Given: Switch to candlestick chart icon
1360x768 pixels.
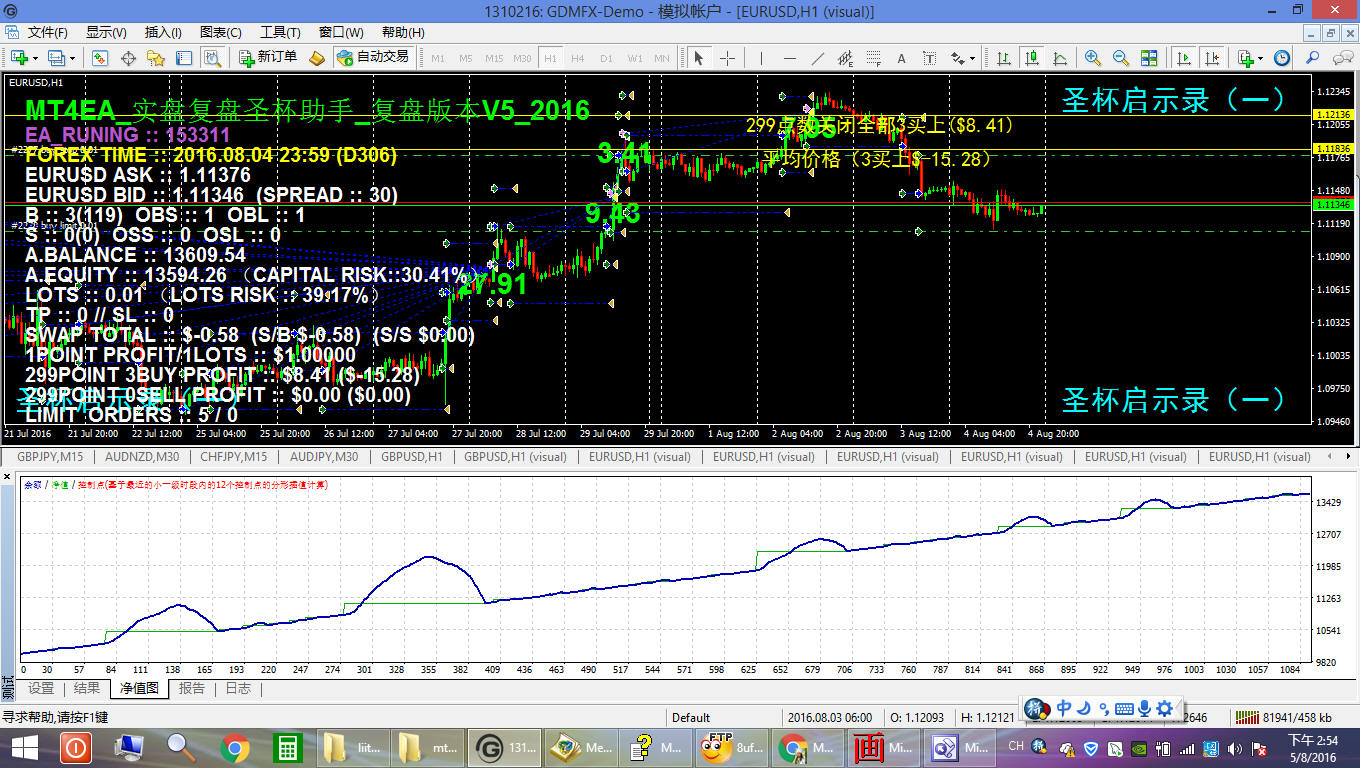Looking at the screenshot, I should [1033, 58].
